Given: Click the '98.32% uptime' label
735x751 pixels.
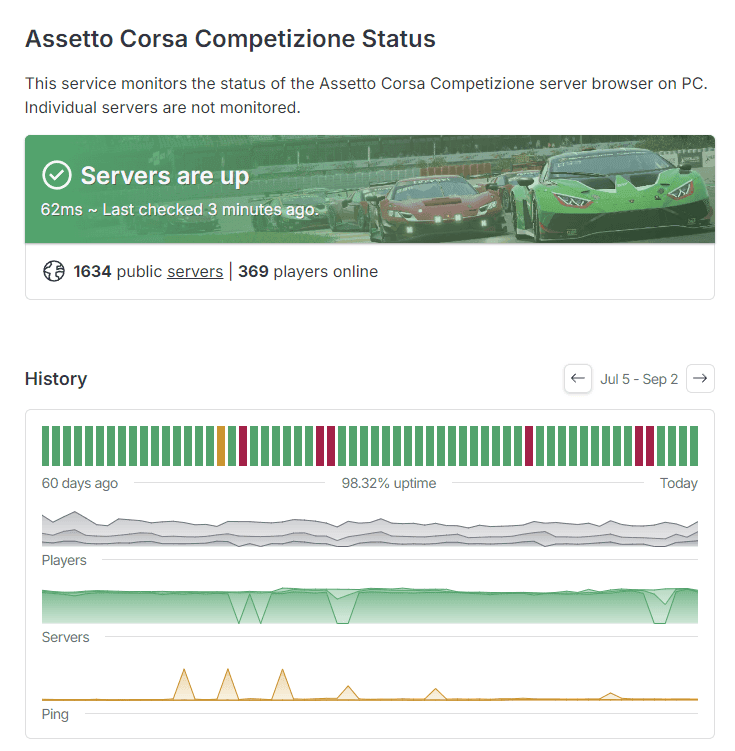Looking at the screenshot, I should (x=389, y=483).
